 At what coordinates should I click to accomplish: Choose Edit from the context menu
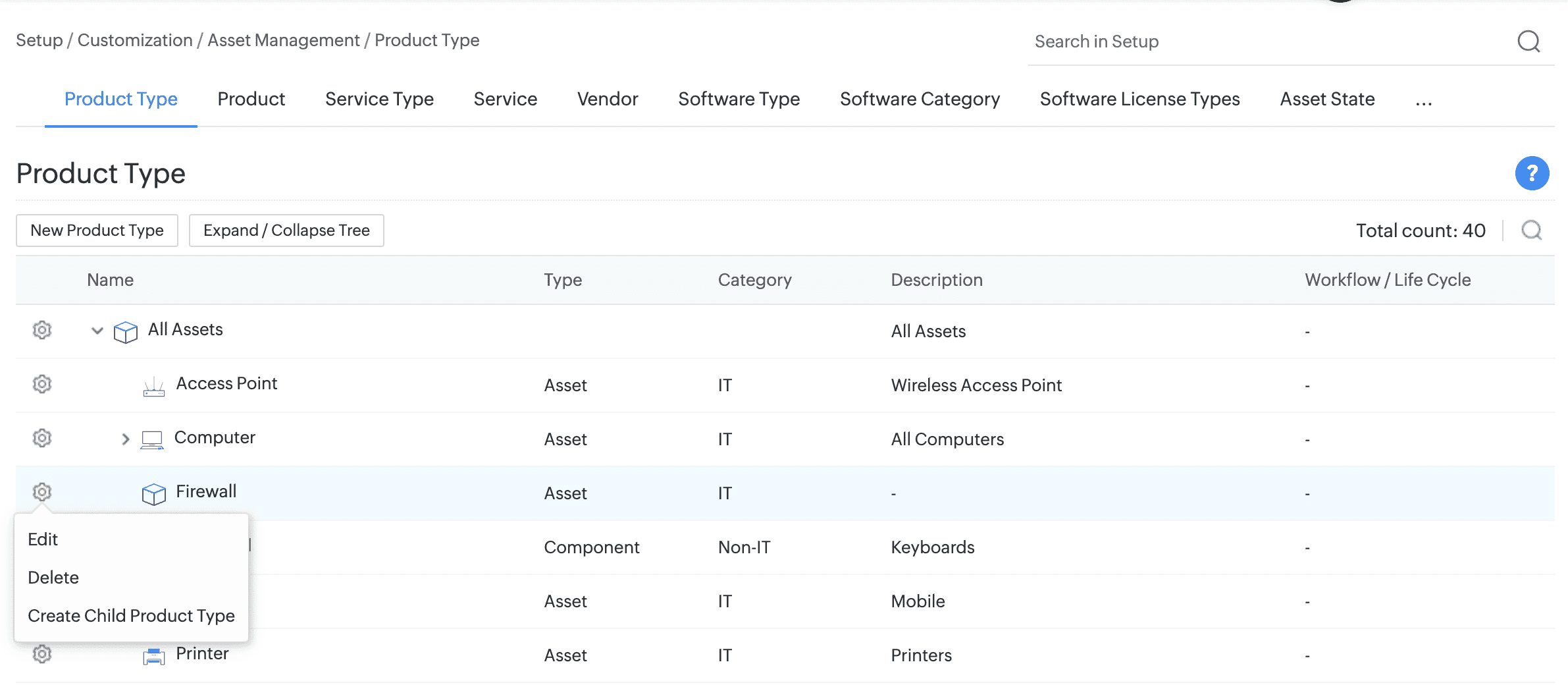(x=43, y=539)
